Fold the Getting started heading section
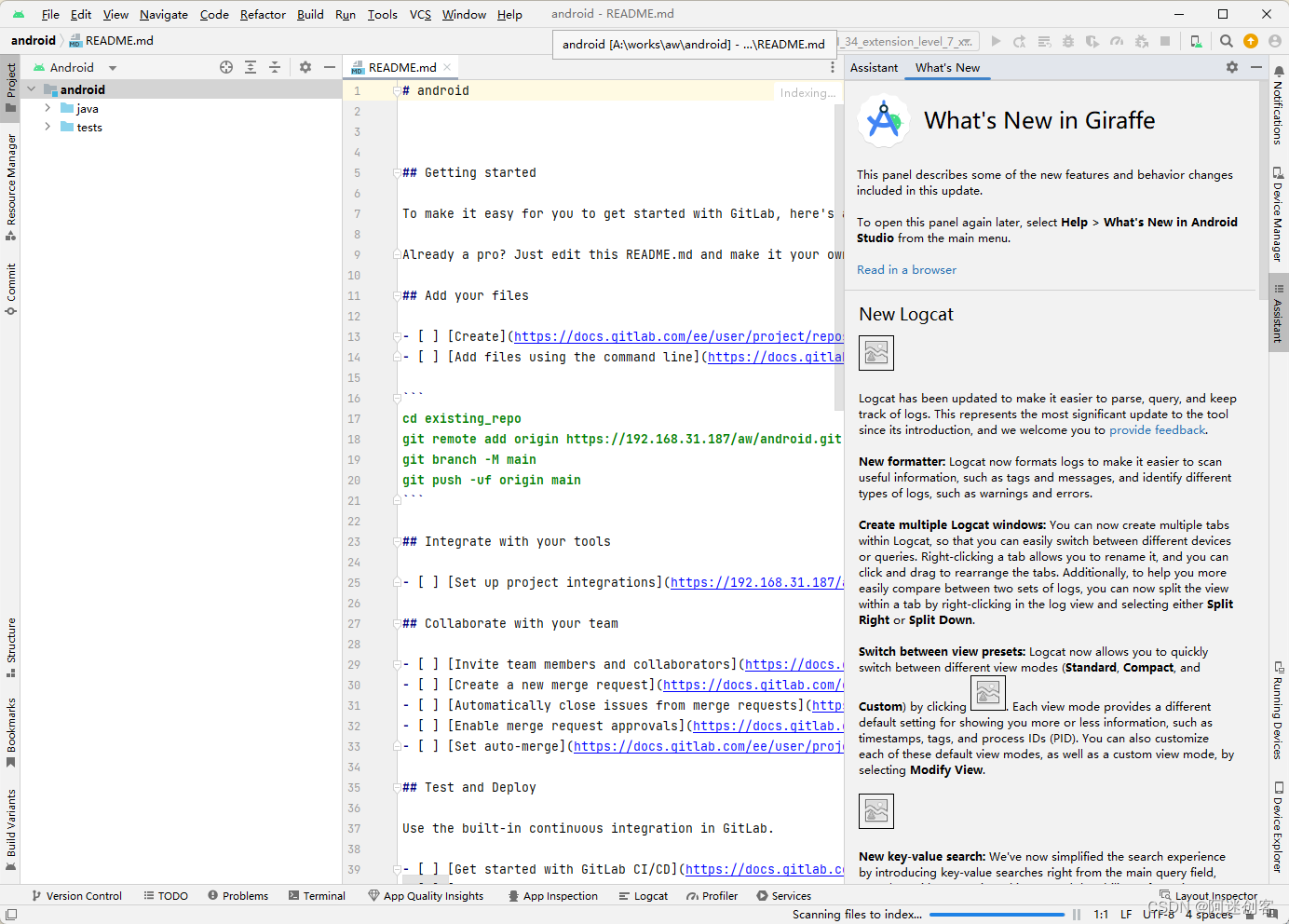 397,173
